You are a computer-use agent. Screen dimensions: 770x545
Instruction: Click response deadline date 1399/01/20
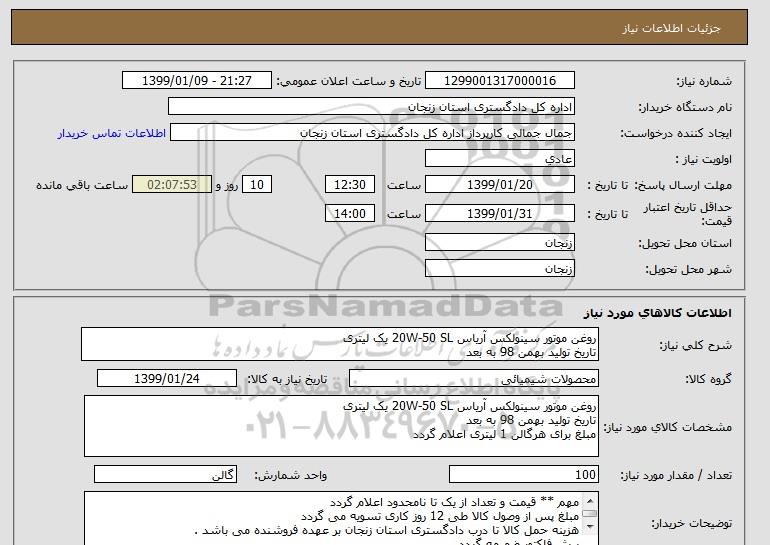tap(499, 185)
